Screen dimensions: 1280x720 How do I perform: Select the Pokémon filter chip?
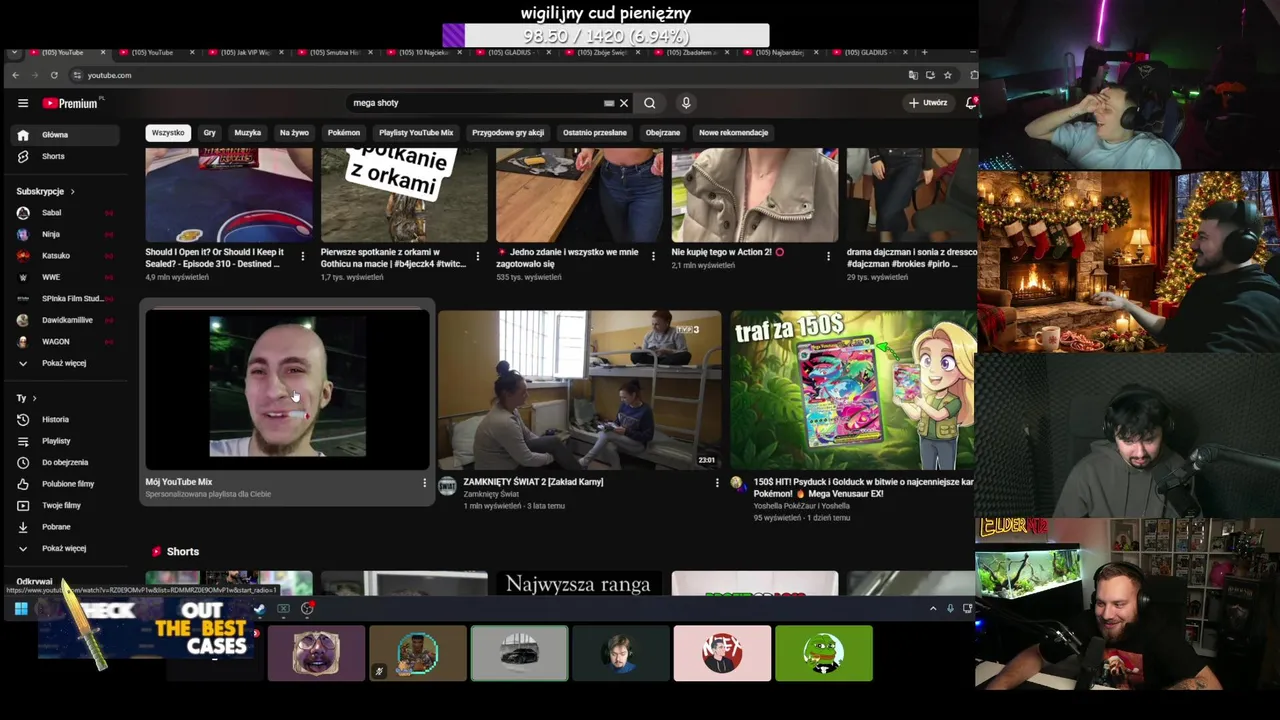pyautogui.click(x=343, y=132)
